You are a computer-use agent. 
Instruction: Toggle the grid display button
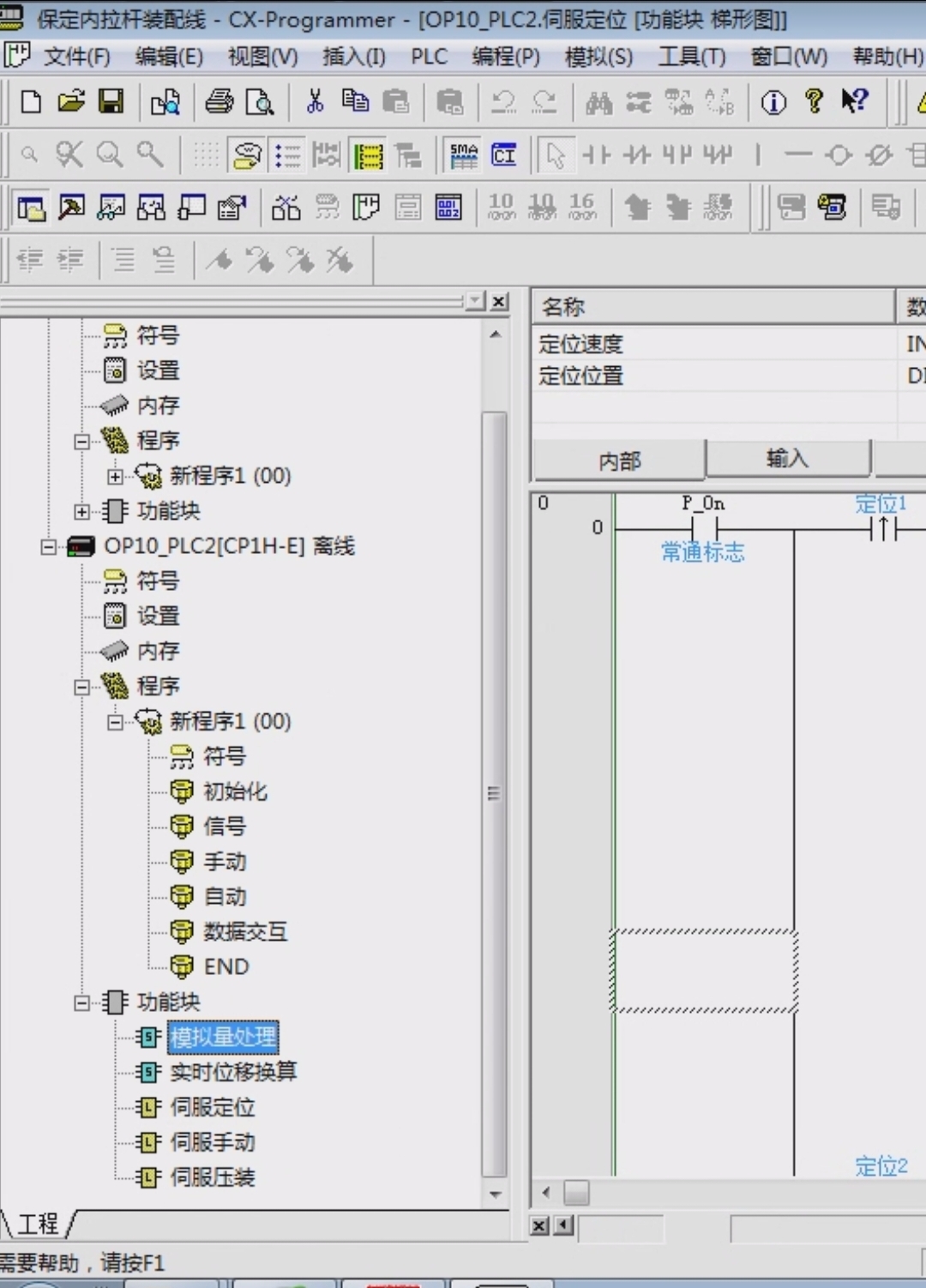click(206, 155)
